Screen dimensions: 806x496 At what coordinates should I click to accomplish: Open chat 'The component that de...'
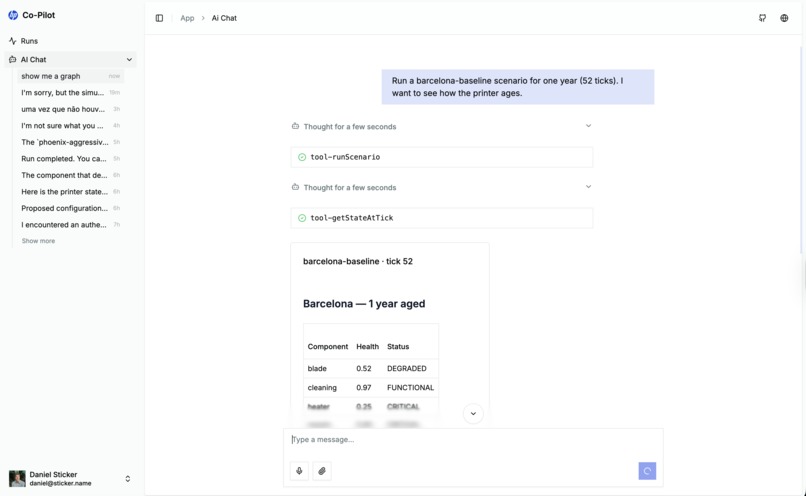coord(71,175)
